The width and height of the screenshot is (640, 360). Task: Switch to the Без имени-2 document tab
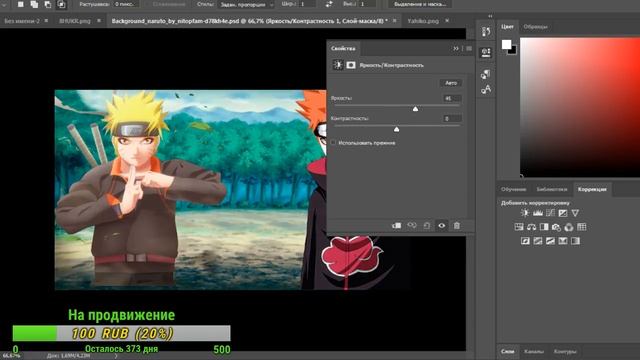tap(22, 21)
